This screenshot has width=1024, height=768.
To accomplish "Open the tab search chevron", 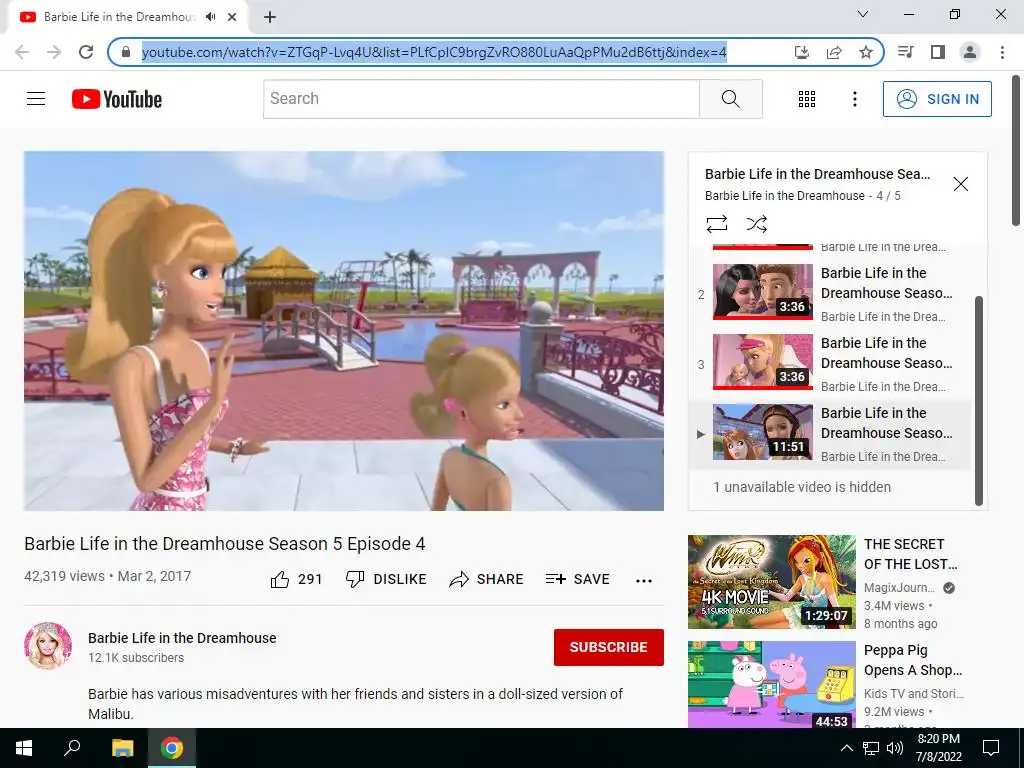I will coord(863,14).
